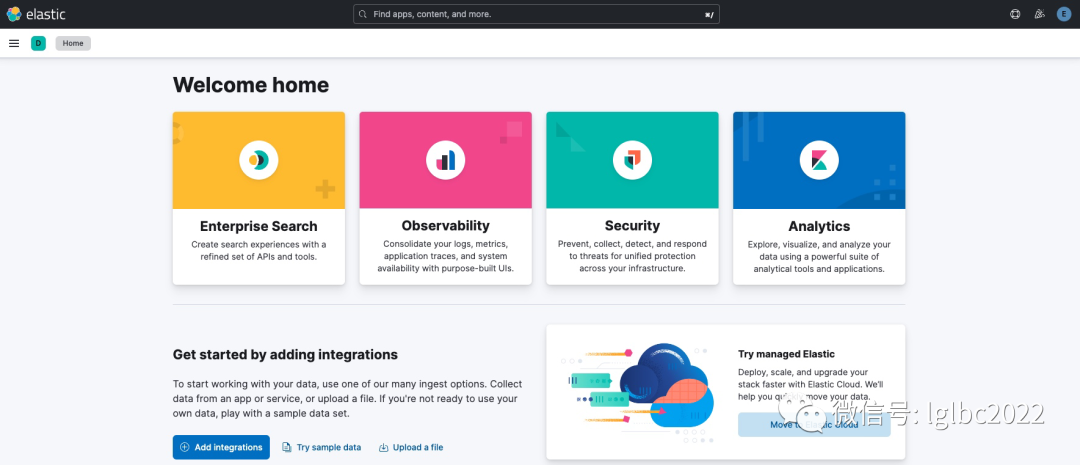Image resolution: width=1080 pixels, height=465 pixels.
Task: Select the Home breadcrumb
Action: [x=73, y=43]
